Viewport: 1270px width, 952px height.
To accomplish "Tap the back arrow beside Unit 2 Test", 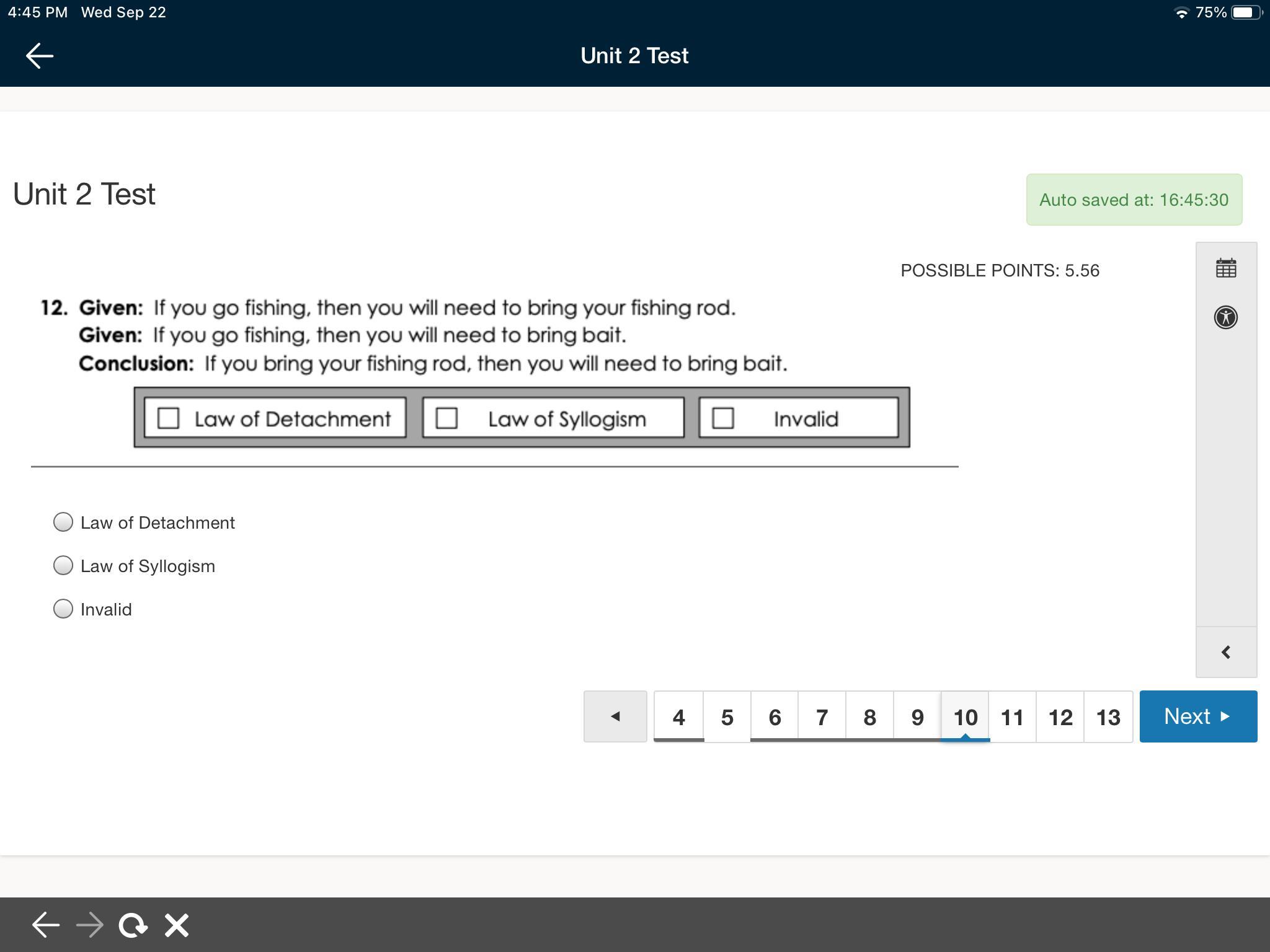I will point(40,56).
